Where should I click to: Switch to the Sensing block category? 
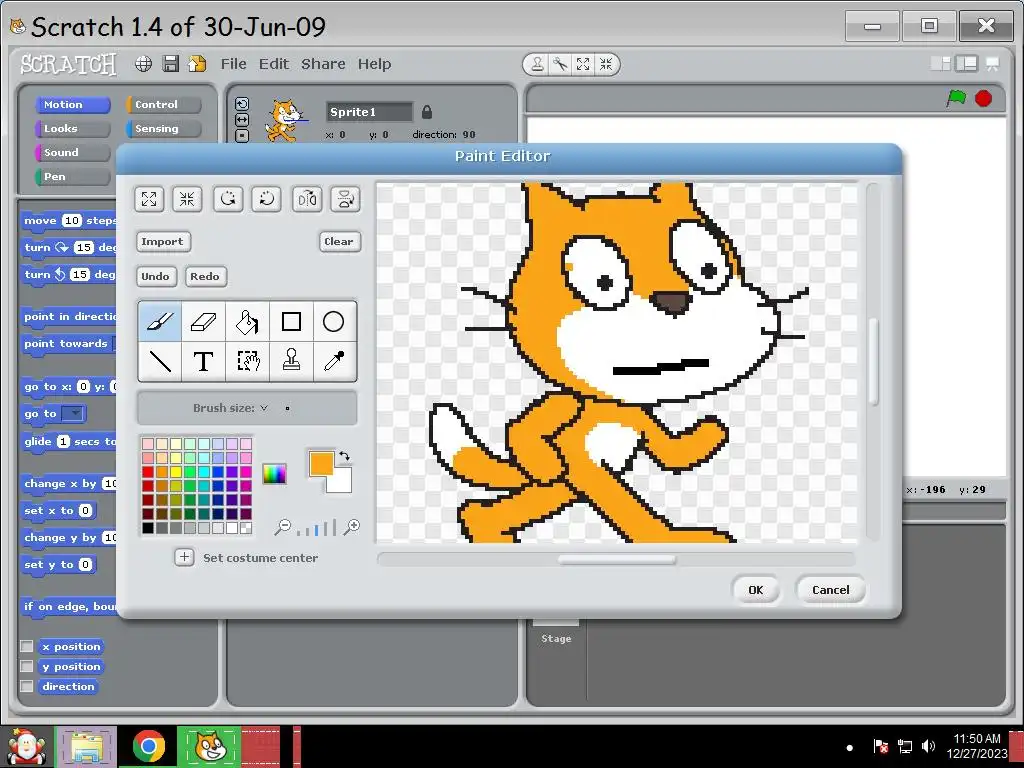(x=163, y=129)
